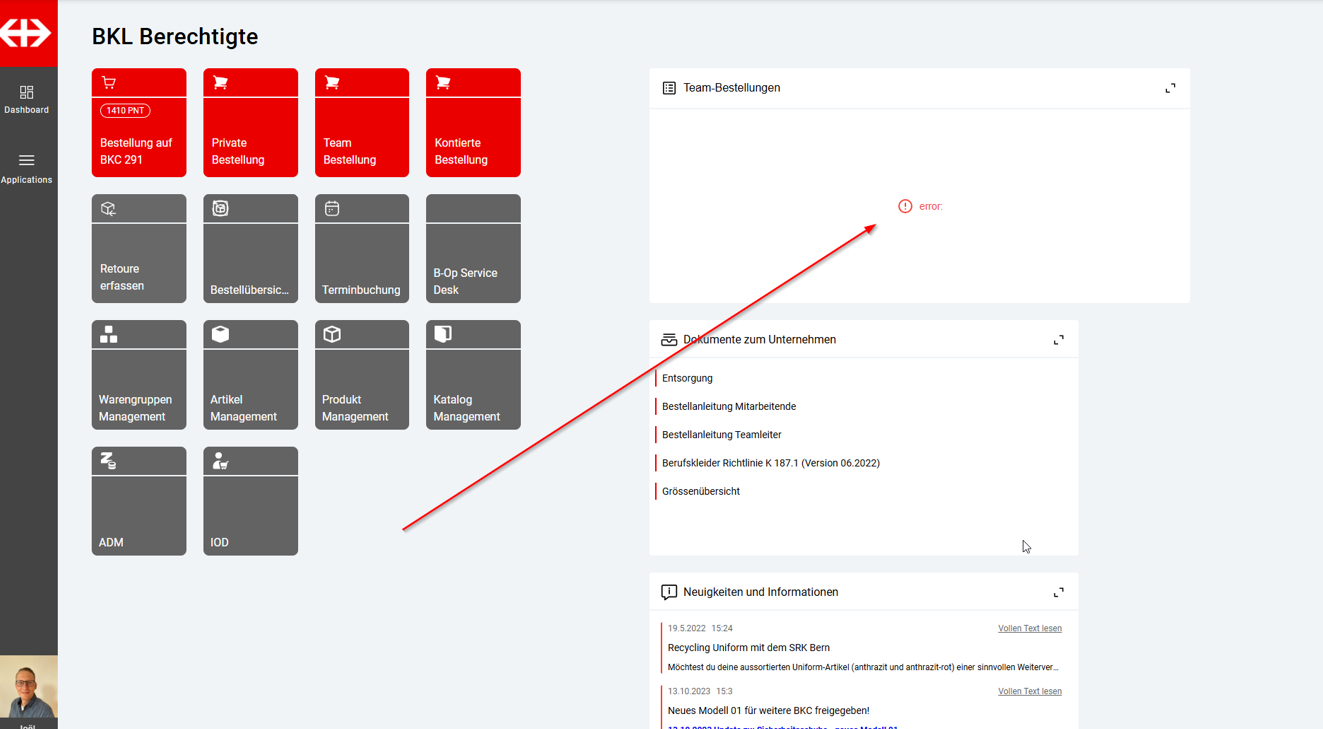Click the user profile photo thumbnail
Screen dimensions: 1323x729
(x=28, y=688)
